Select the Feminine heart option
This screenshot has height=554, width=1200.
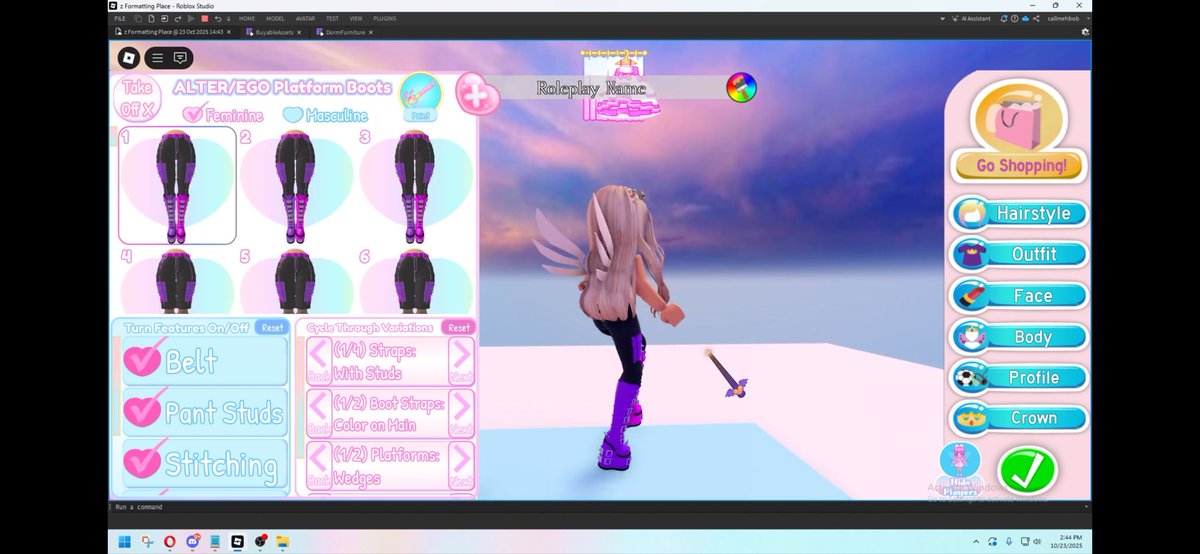click(x=195, y=114)
